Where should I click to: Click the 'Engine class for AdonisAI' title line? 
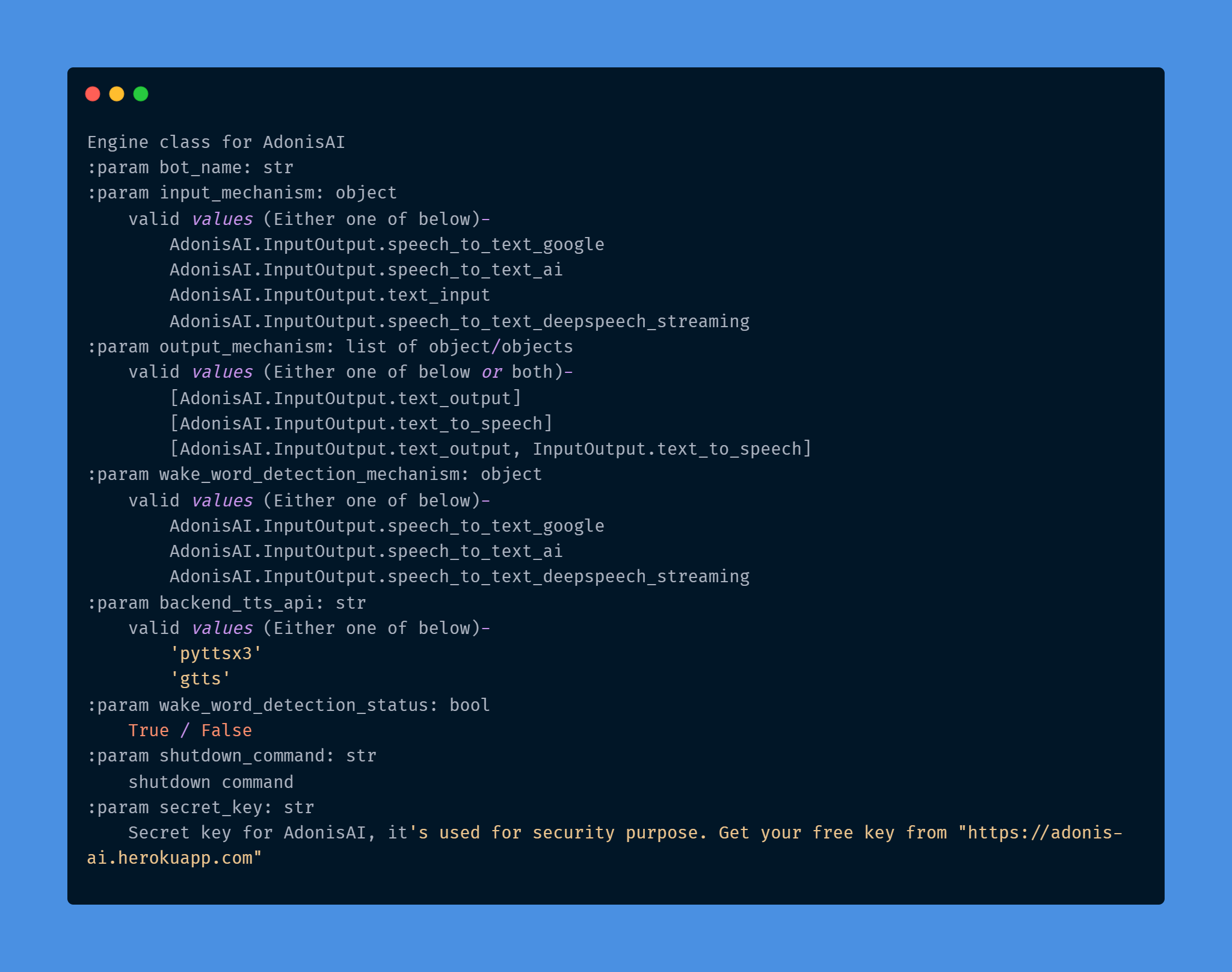pyautogui.click(x=216, y=143)
